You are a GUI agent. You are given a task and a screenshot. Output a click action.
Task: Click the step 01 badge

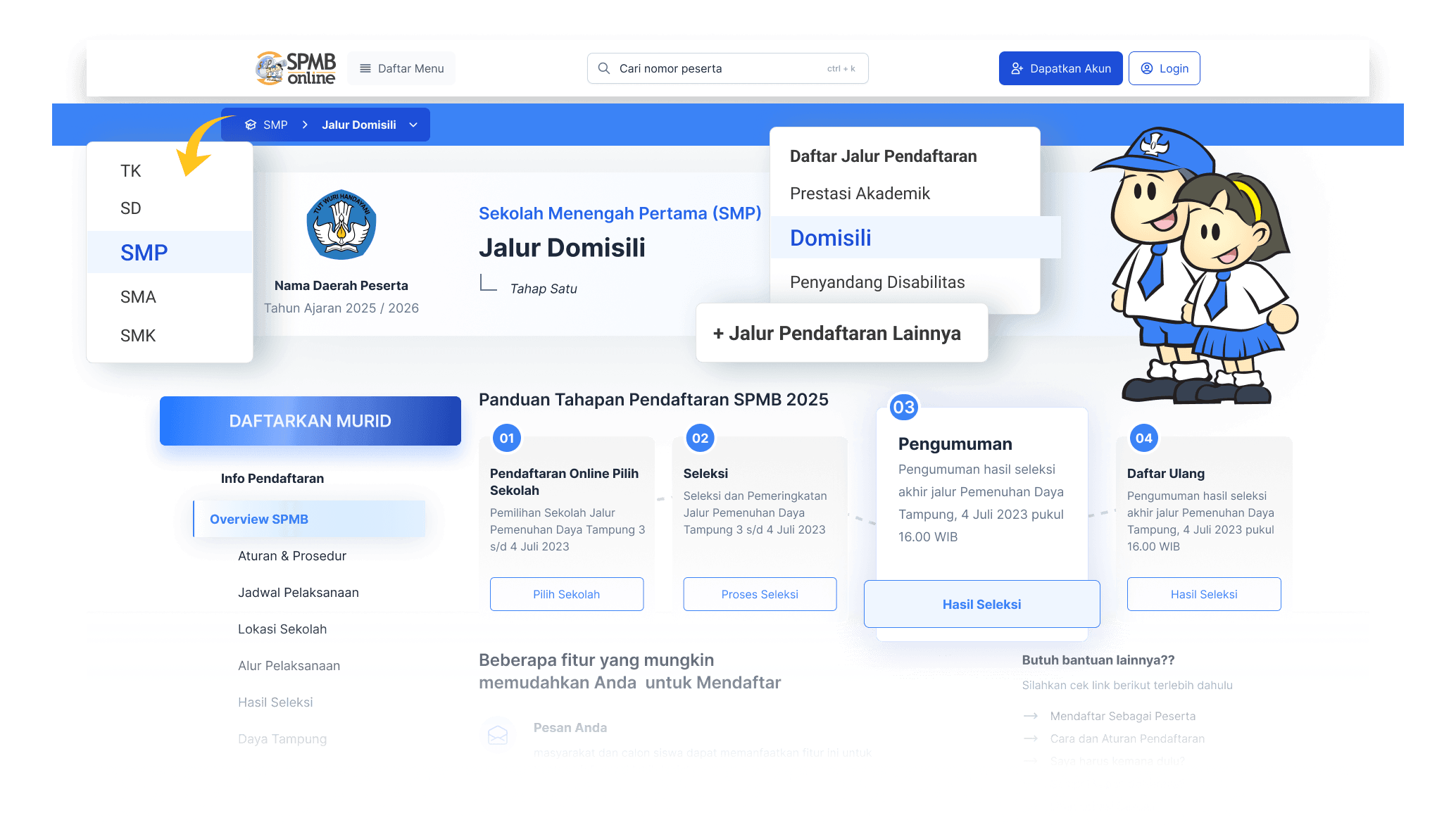pos(507,438)
